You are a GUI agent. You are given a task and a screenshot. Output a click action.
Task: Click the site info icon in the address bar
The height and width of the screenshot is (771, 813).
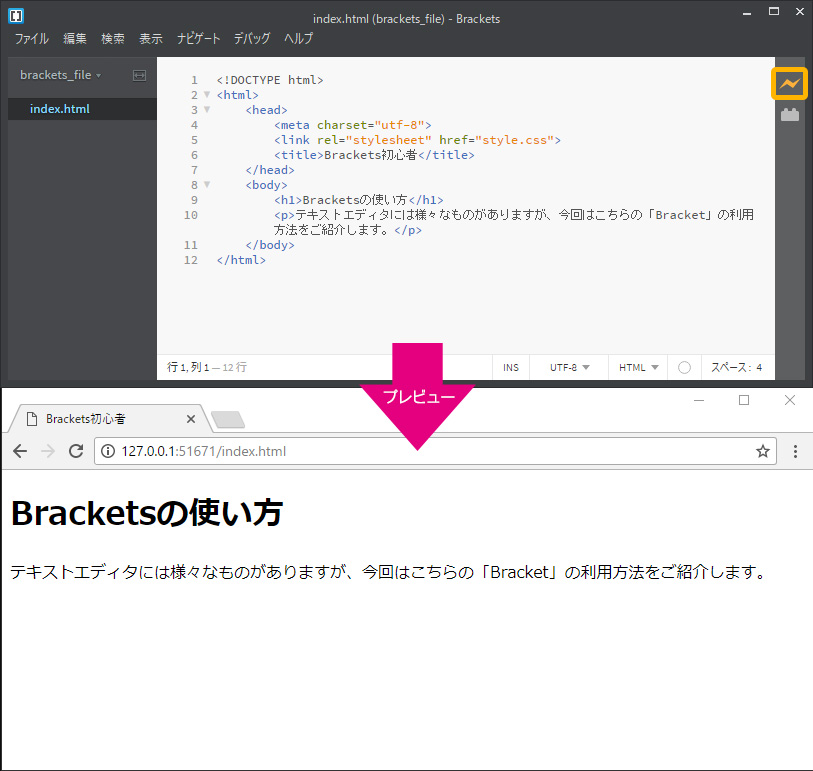click(107, 451)
